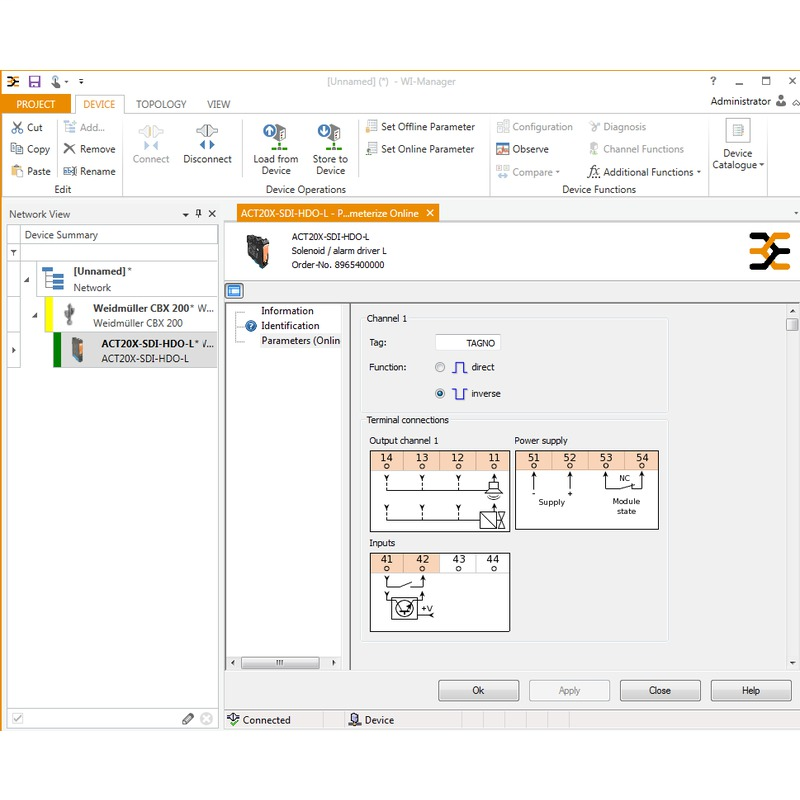Screen dimensions: 800x800
Task: Click Copy in the Edit group
Action: click(x=31, y=149)
